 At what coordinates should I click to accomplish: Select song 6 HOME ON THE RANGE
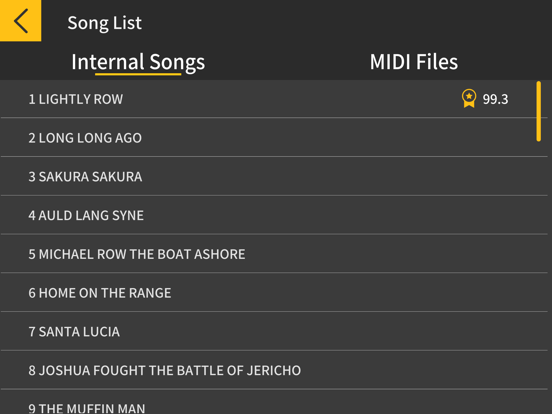(274, 293)
